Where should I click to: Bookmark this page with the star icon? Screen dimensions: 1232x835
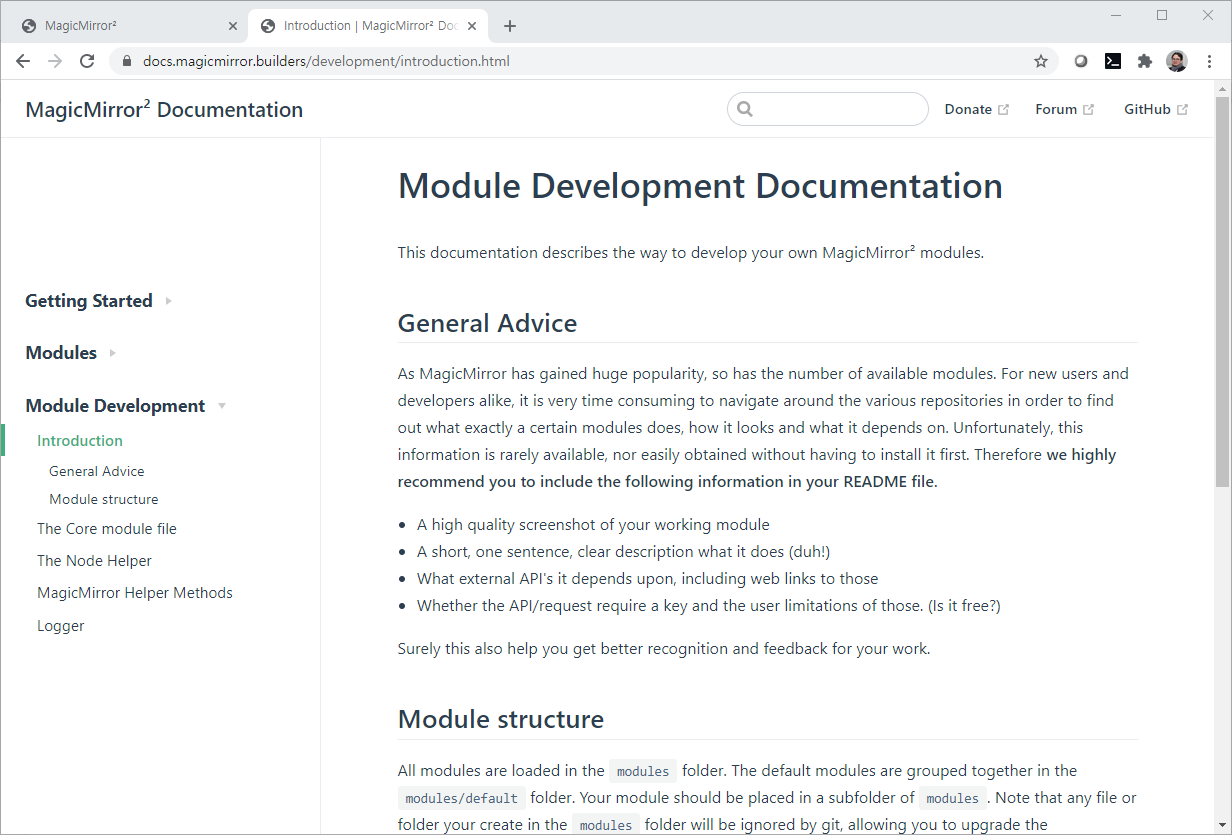click(1041, 61)
